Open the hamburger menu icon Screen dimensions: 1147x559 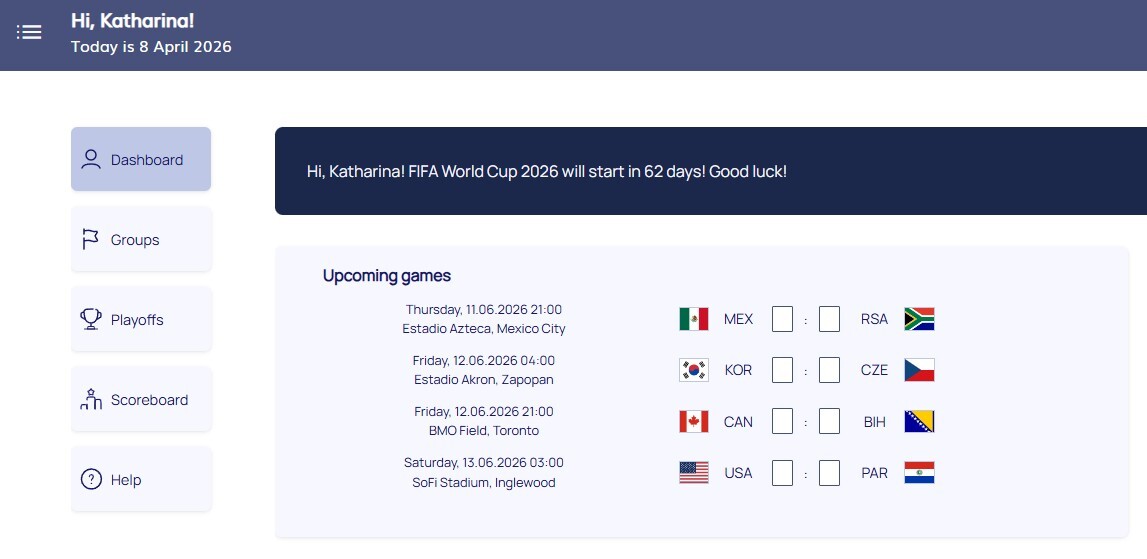(x=29, y=32)
